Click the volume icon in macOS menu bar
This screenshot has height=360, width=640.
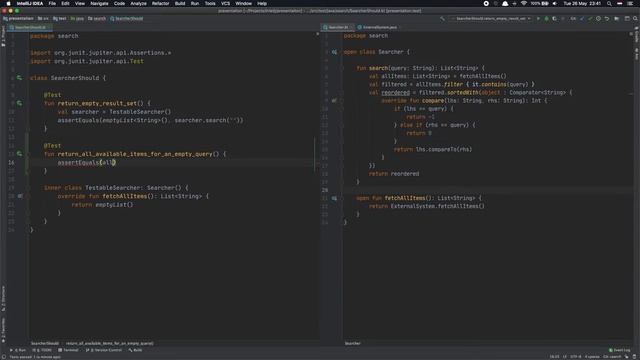555,3
